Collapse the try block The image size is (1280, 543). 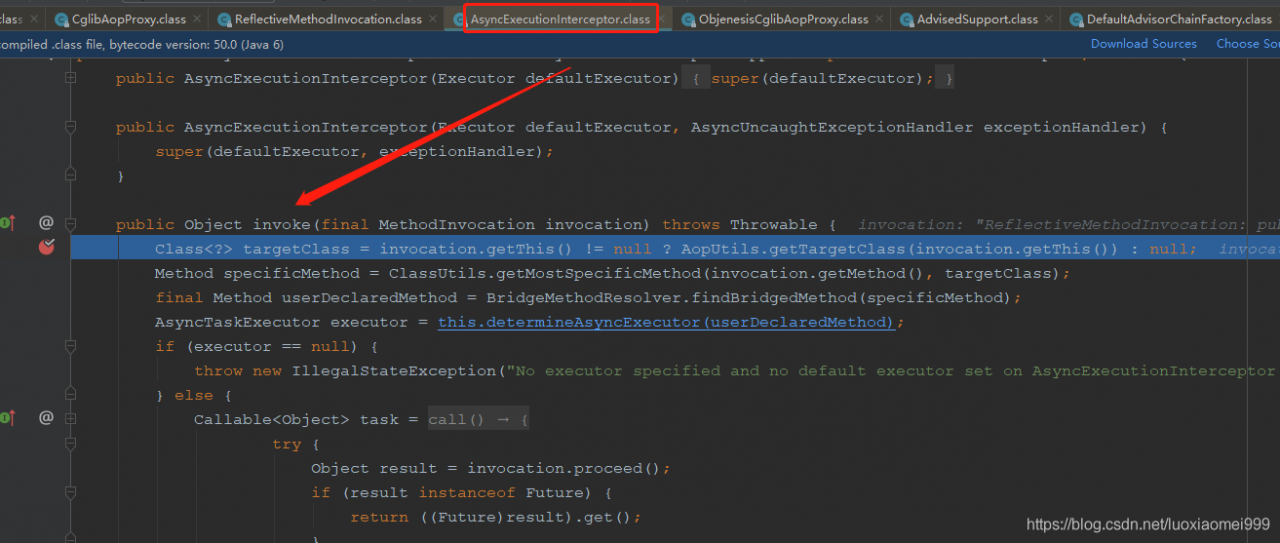pyautogui.click(x=70, y=443)
